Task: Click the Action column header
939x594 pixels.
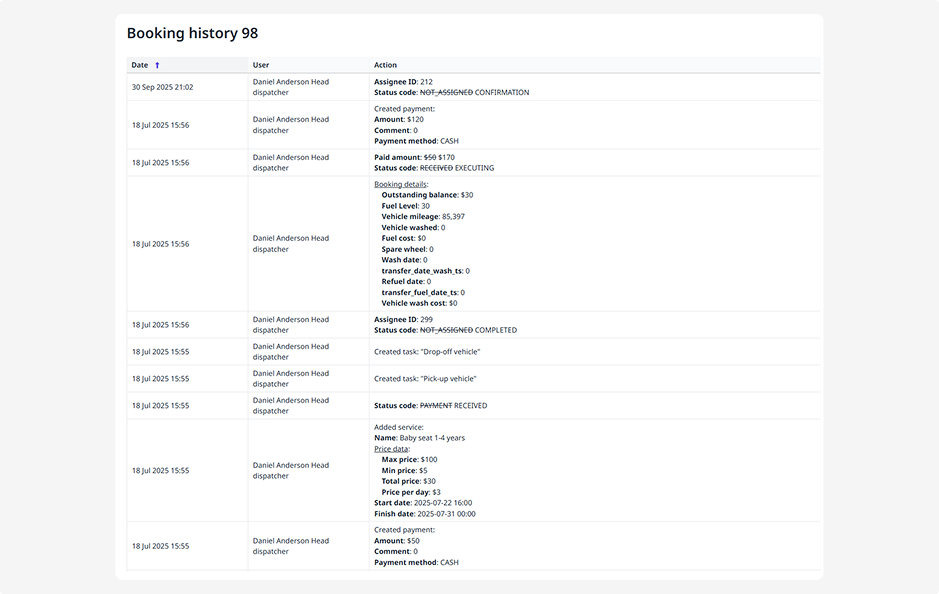Action: 385,65
